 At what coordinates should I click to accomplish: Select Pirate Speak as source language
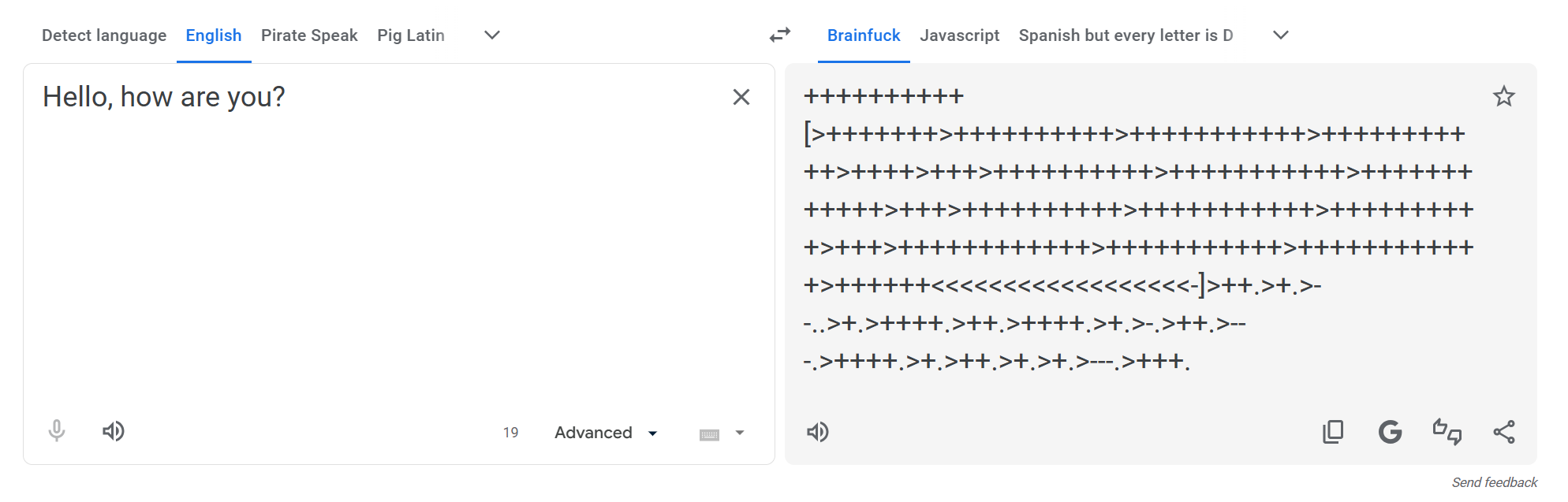click(x=309, y=35)
